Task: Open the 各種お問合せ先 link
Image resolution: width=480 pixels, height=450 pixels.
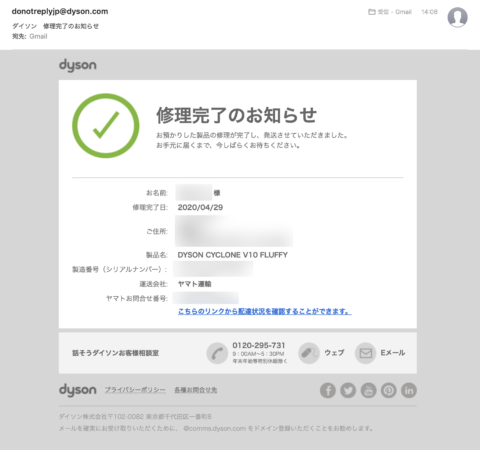Action: click(x=196, y=390)
